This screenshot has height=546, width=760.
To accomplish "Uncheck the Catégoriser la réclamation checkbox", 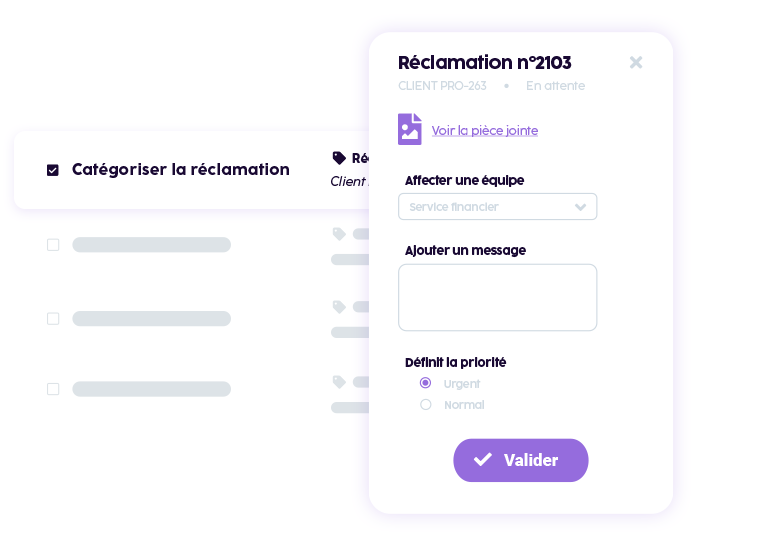I will coord(53,170).
